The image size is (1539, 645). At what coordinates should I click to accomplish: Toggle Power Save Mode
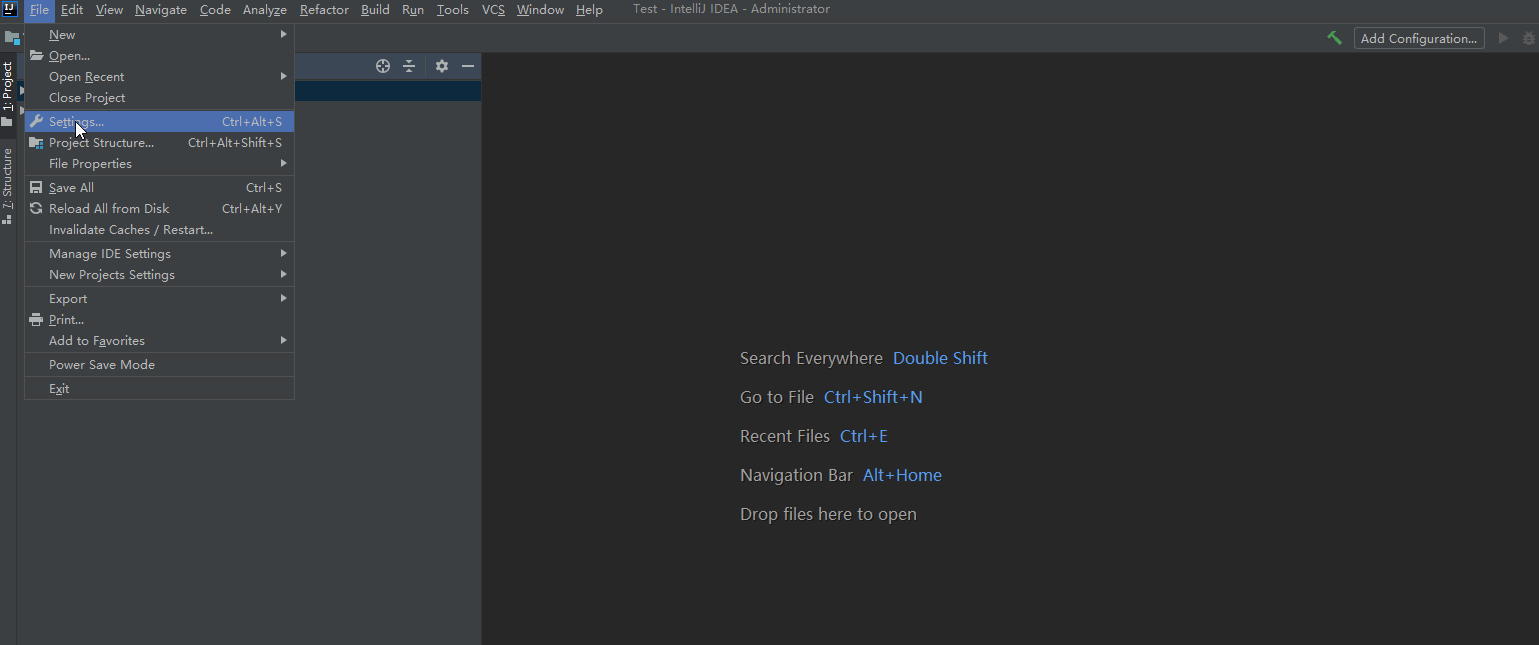coord(159,365)
